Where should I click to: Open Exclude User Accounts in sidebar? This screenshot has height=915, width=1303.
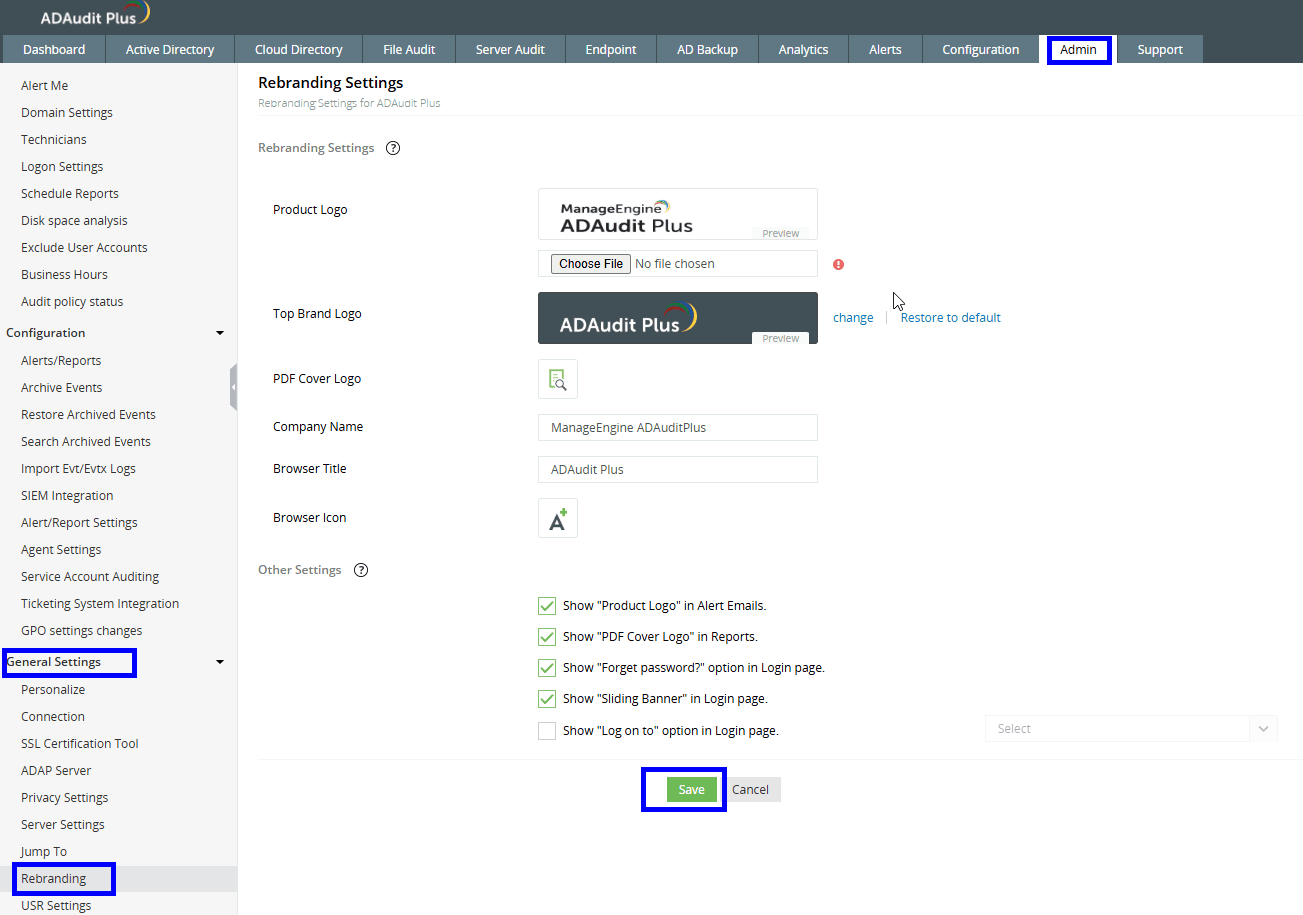[84, 248]
